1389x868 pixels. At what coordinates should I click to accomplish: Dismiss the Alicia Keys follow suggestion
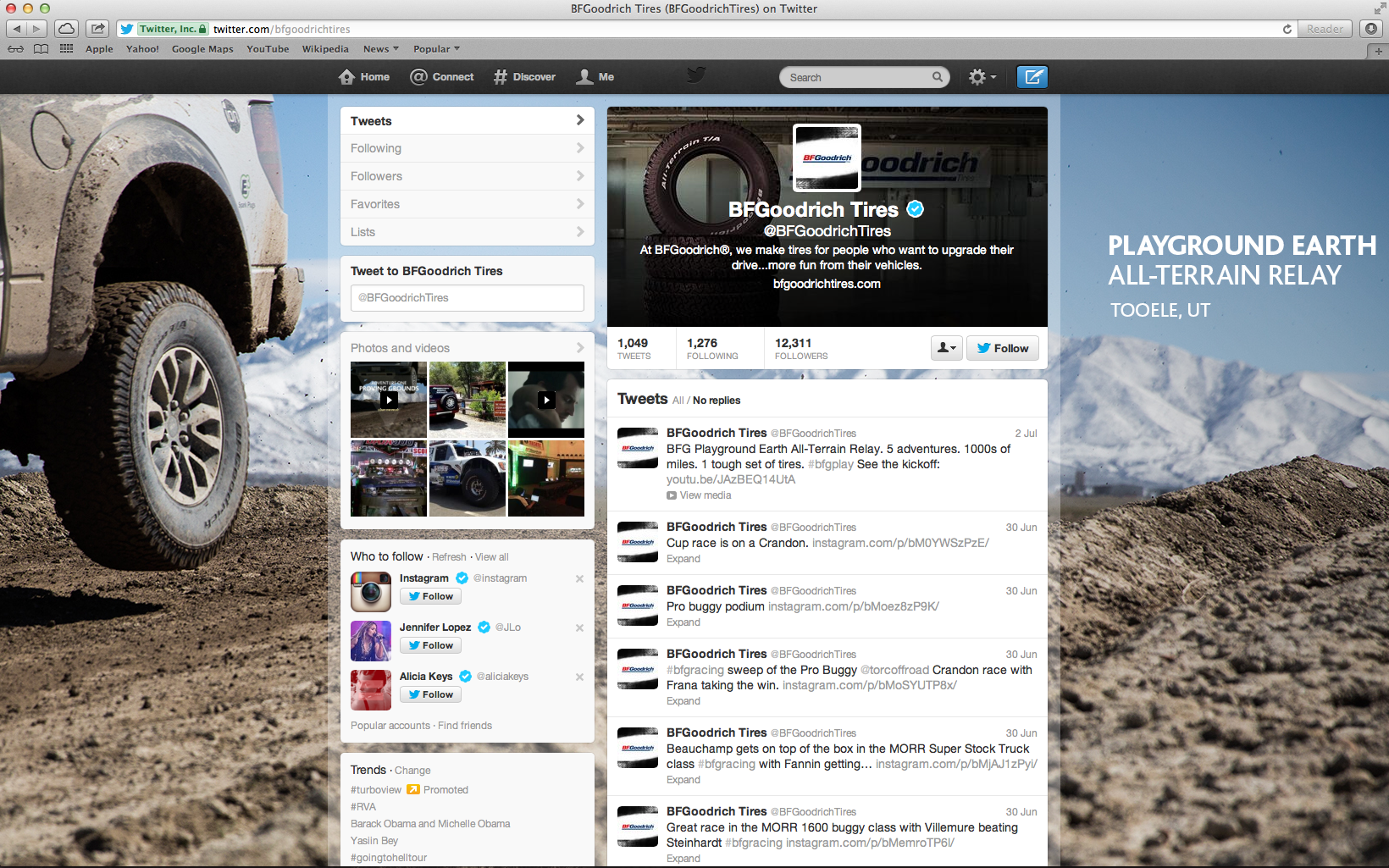[x=579, y=677]
